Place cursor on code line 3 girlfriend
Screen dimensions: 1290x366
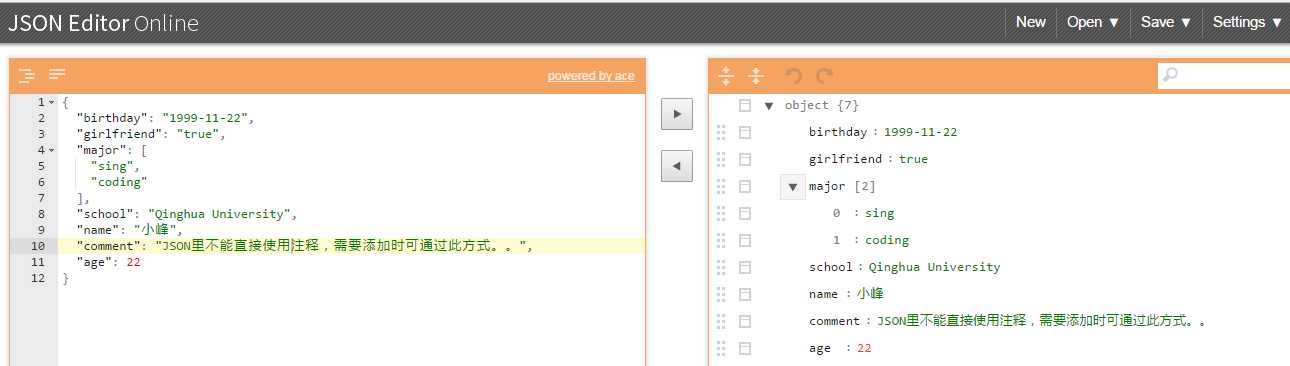[x=152, y=134]
